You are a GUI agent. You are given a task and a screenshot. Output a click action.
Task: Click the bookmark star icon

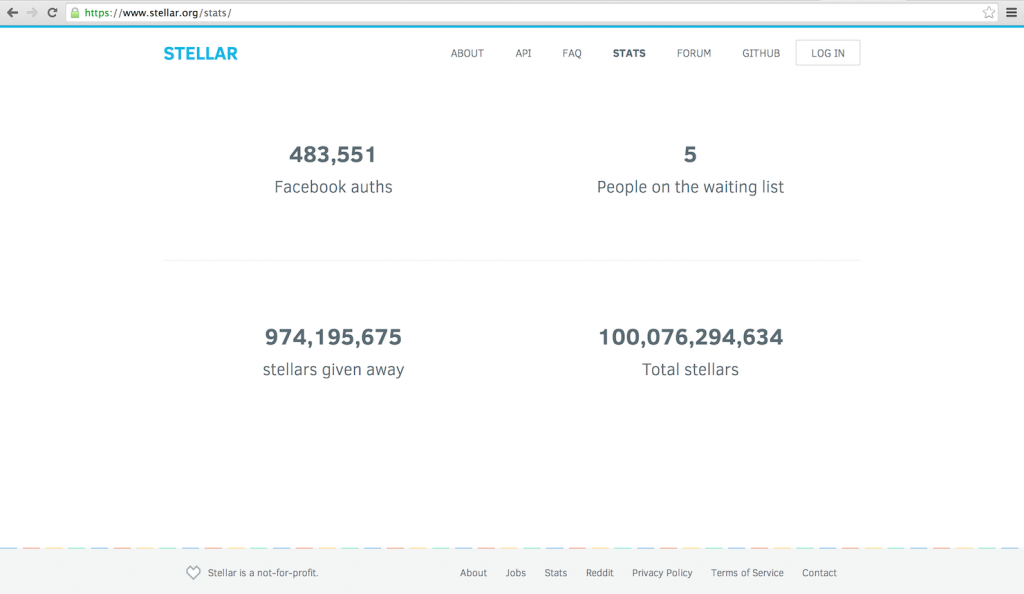(x=988, y=12)
